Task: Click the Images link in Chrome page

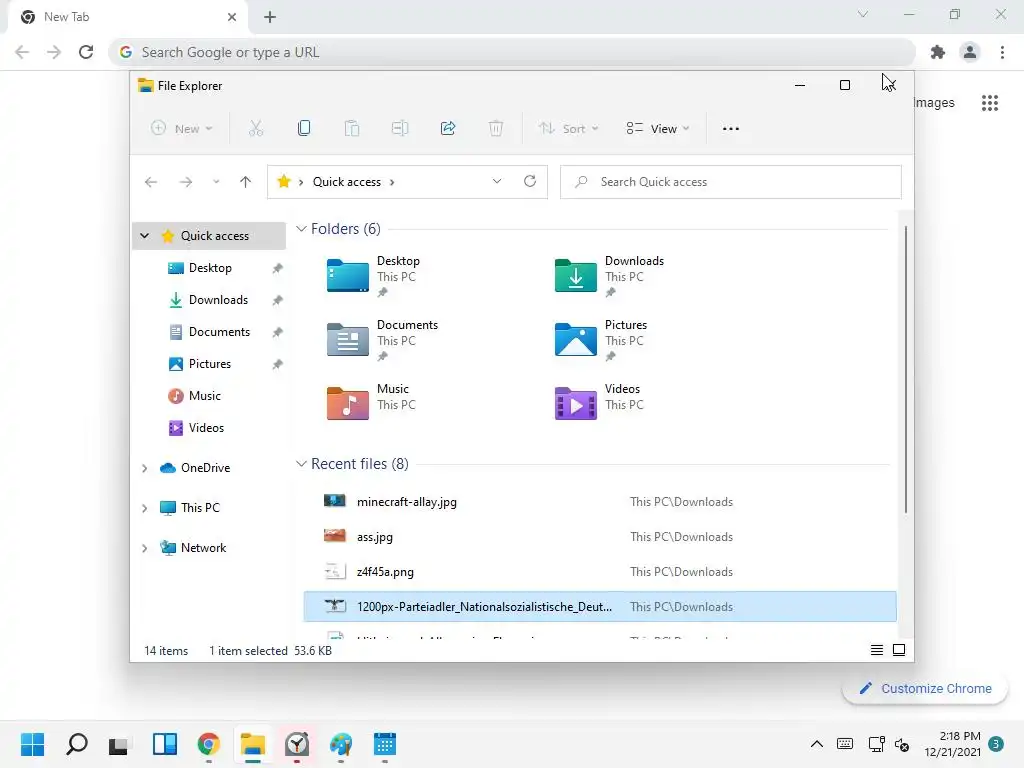Action: pos(934,103)
